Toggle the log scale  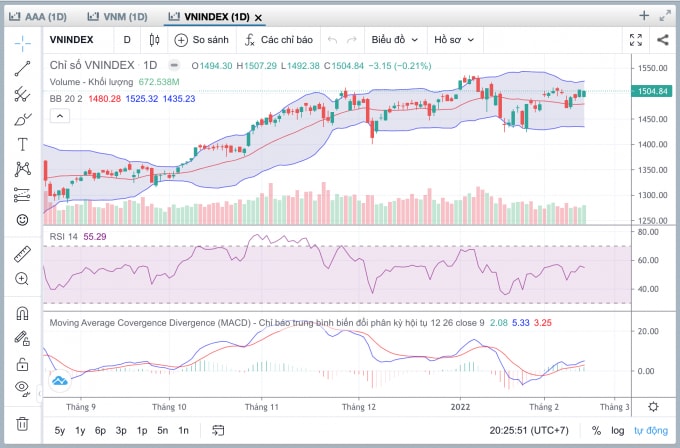click(618, 431)
